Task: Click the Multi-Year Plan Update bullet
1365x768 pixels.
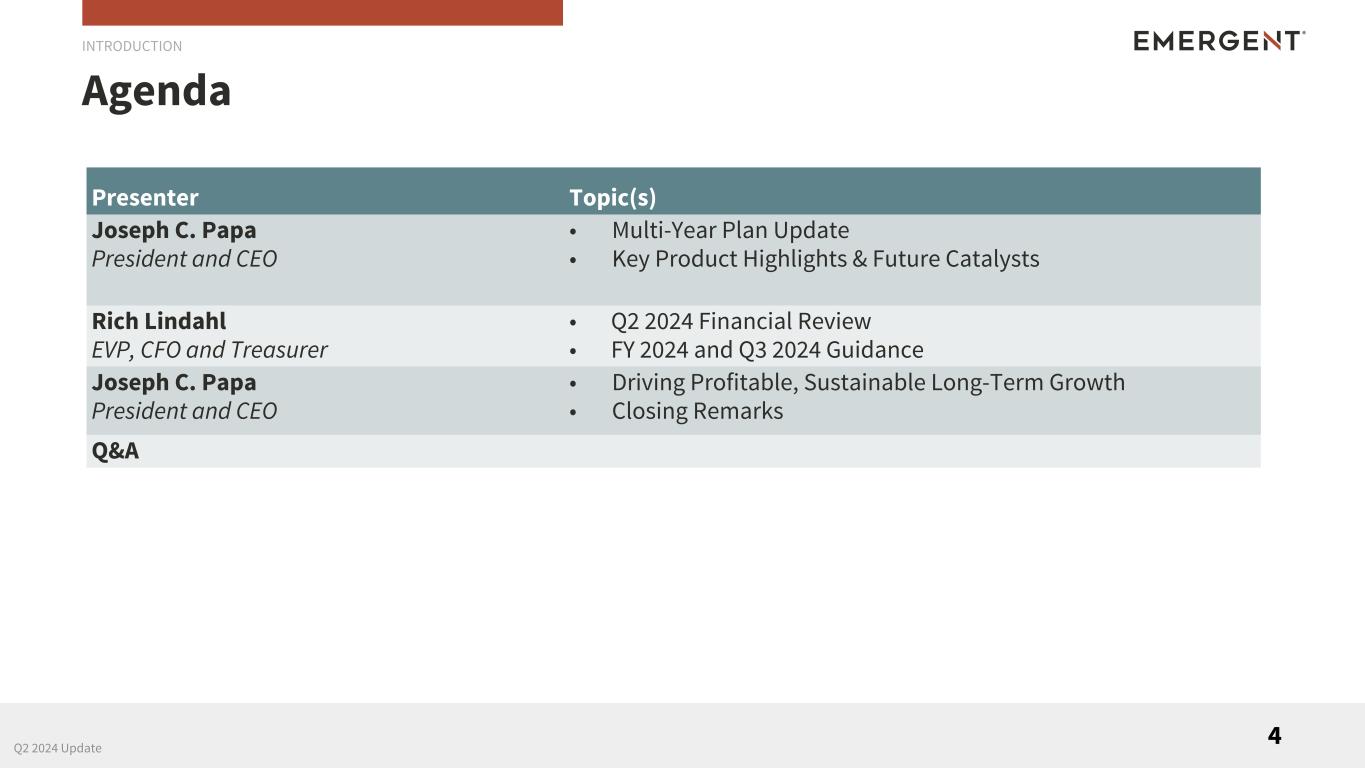Action: pyautogui.click(x=730, y=230)
